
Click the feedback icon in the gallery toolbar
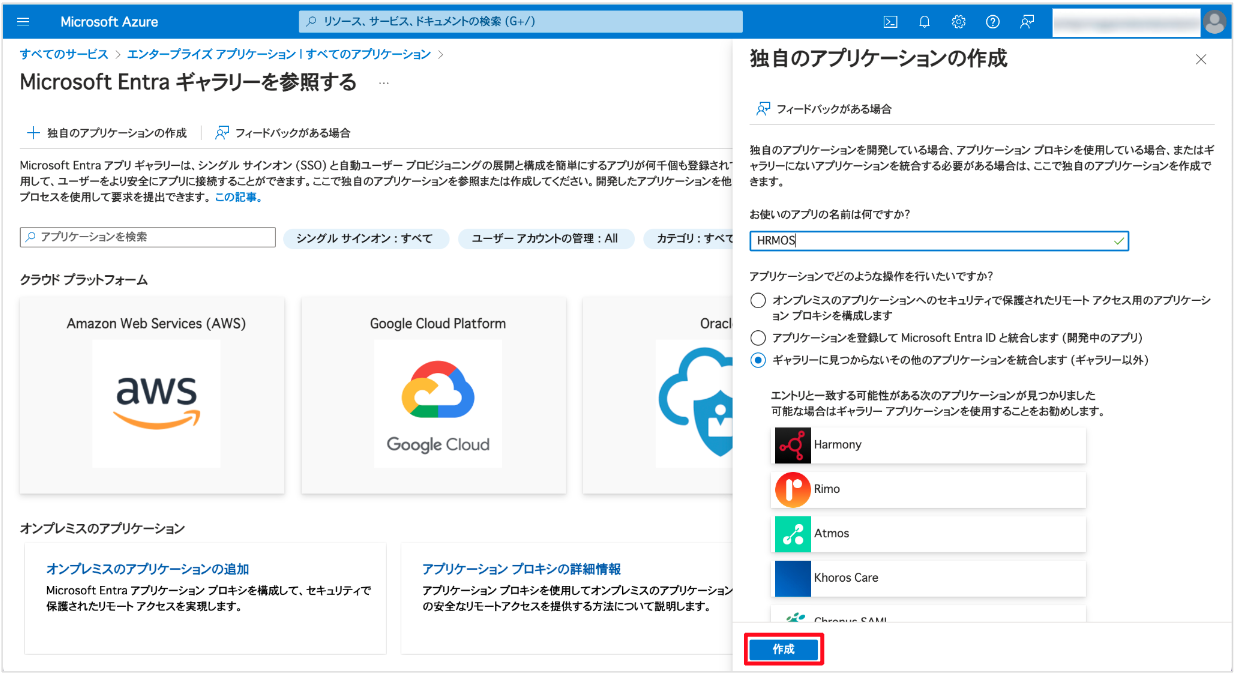pyautogui.click(x=222, y=133)
